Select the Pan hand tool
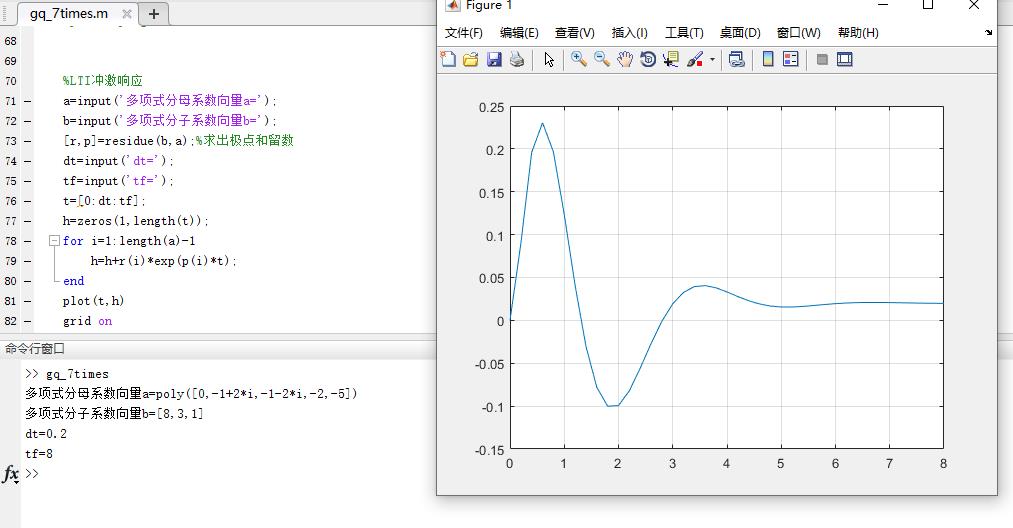 click(x=625, y=59)
